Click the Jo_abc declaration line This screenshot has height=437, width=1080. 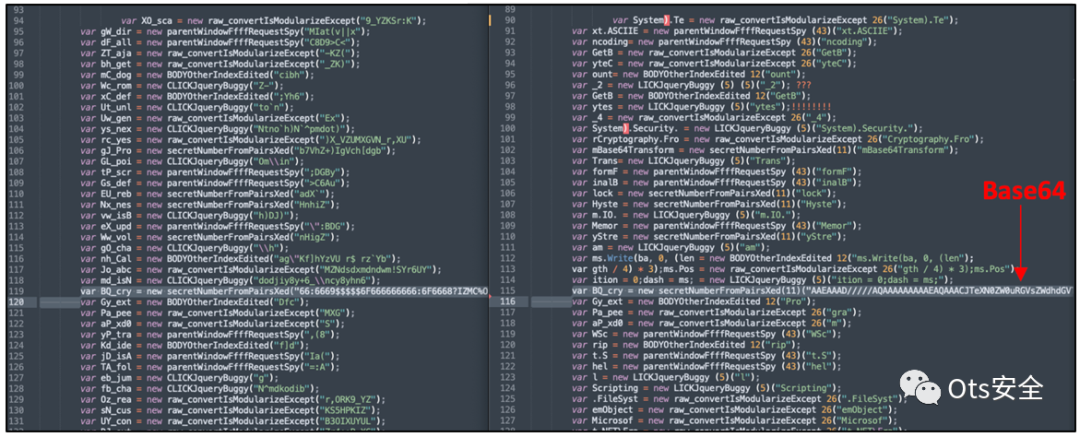click(260, 270)
